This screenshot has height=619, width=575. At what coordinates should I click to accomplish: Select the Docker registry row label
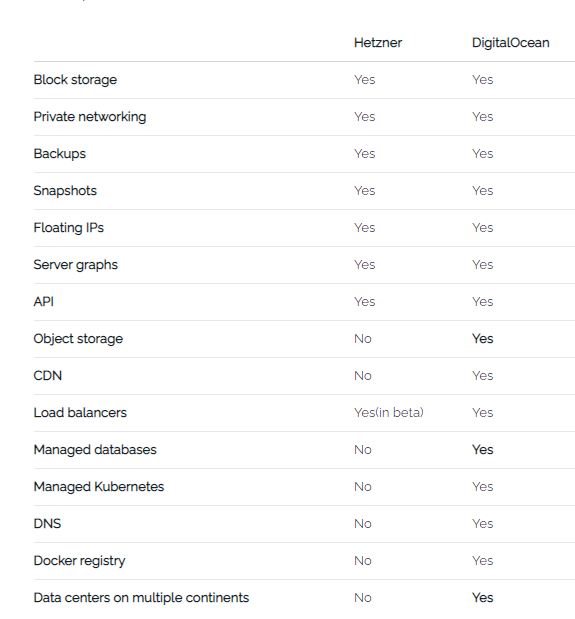coord(79,561)
